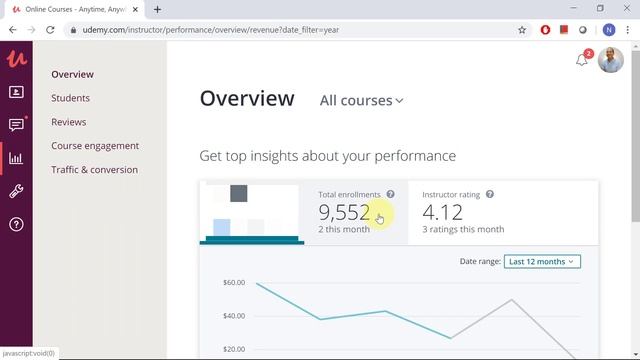Expand the All courses dropdown
Viewport: 640px width, 360px height.
pyautogui.click(x=362, y=100)
